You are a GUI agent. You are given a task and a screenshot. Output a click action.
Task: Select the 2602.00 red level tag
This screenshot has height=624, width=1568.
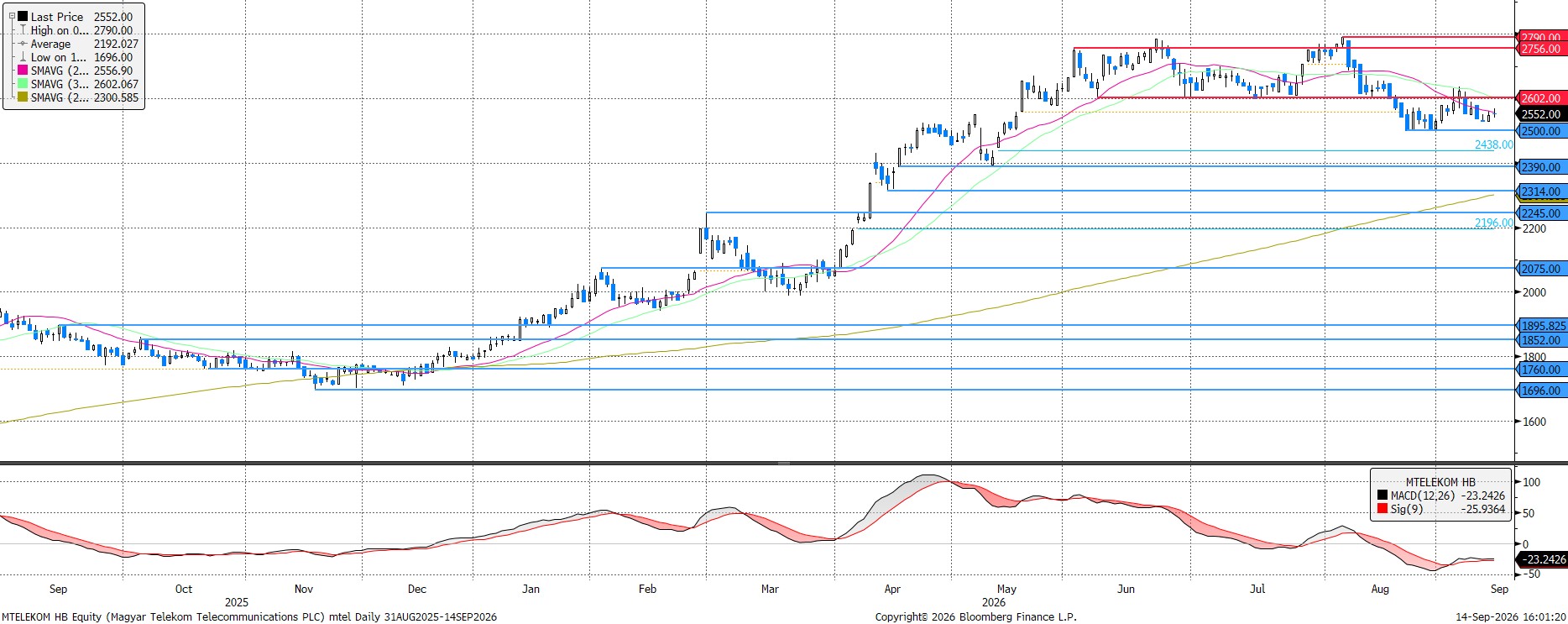click(1540, 98)
